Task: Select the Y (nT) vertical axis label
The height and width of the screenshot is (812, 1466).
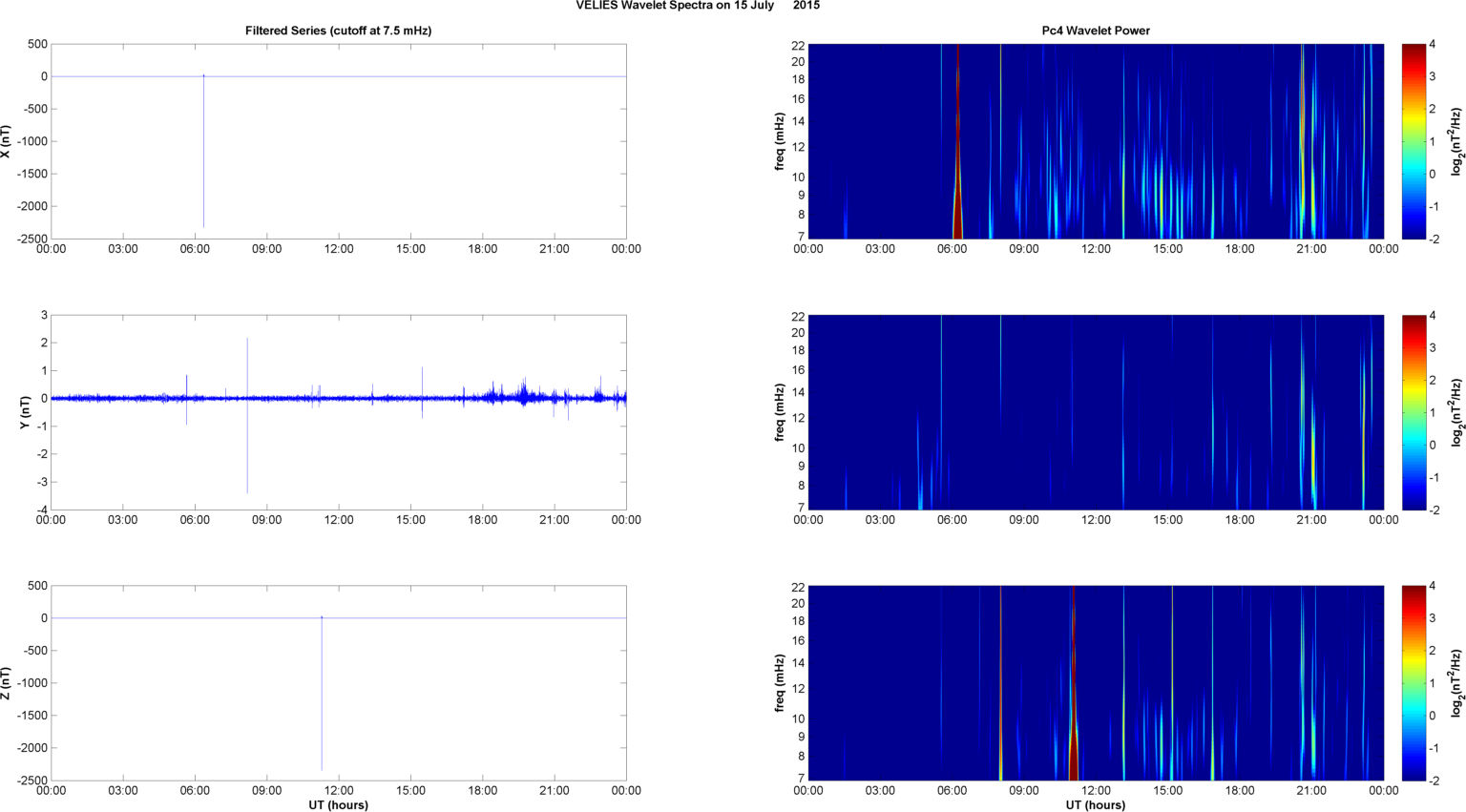Action: pyautogui.click(x=26, y=412)
